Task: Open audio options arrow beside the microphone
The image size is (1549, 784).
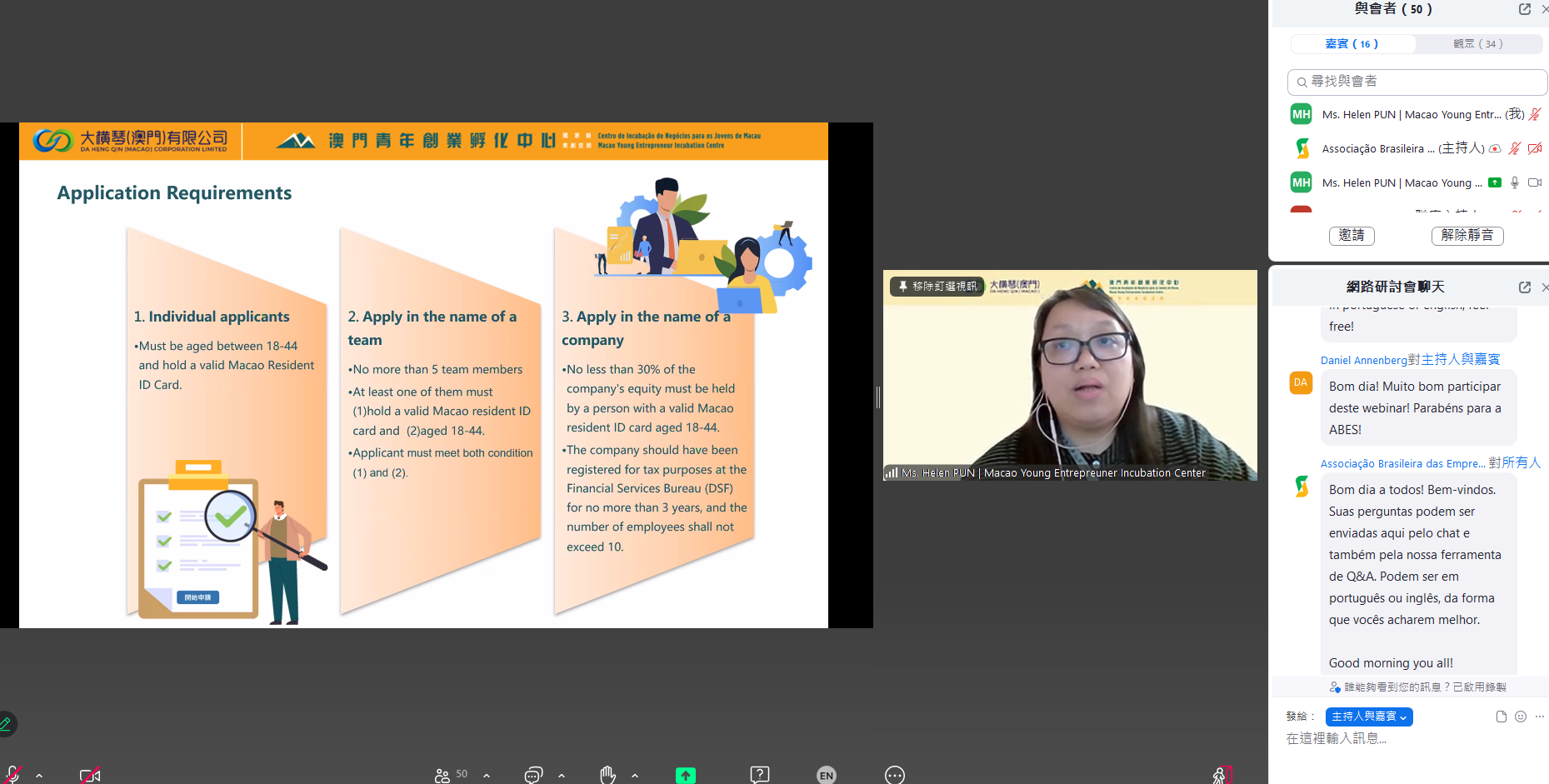Action: (39, 776)
